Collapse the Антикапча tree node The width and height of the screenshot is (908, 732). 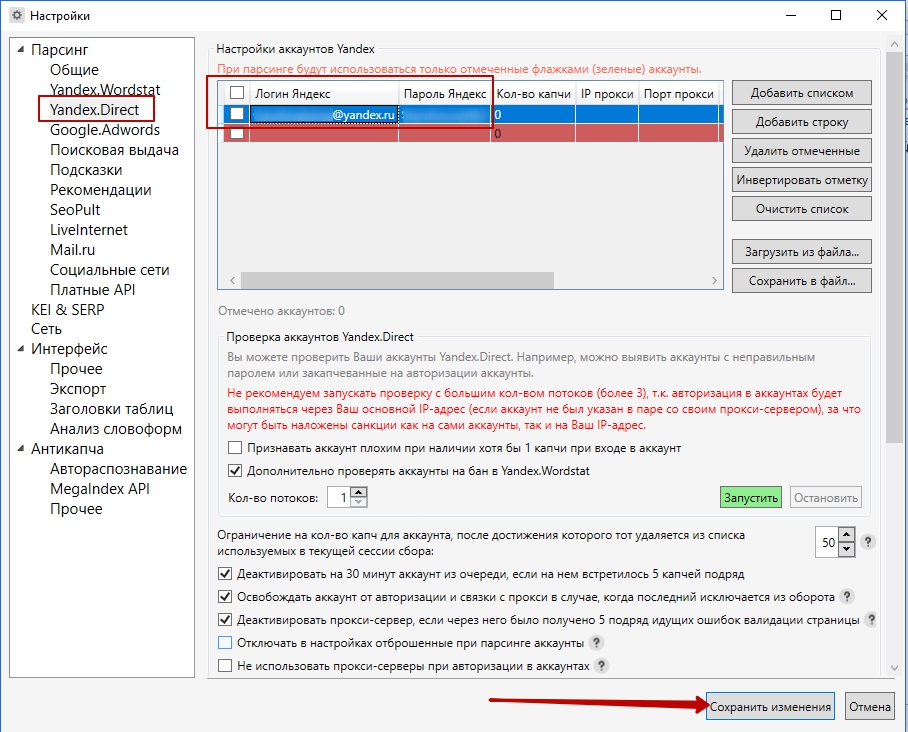click(x=21, y=448)
